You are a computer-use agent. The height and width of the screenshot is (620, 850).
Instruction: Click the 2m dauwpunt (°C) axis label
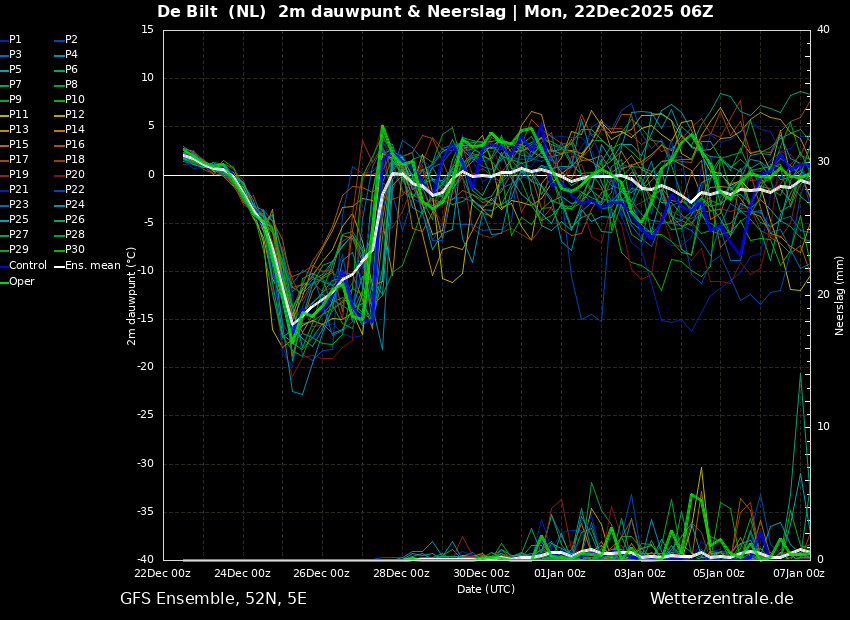(132, 296)
